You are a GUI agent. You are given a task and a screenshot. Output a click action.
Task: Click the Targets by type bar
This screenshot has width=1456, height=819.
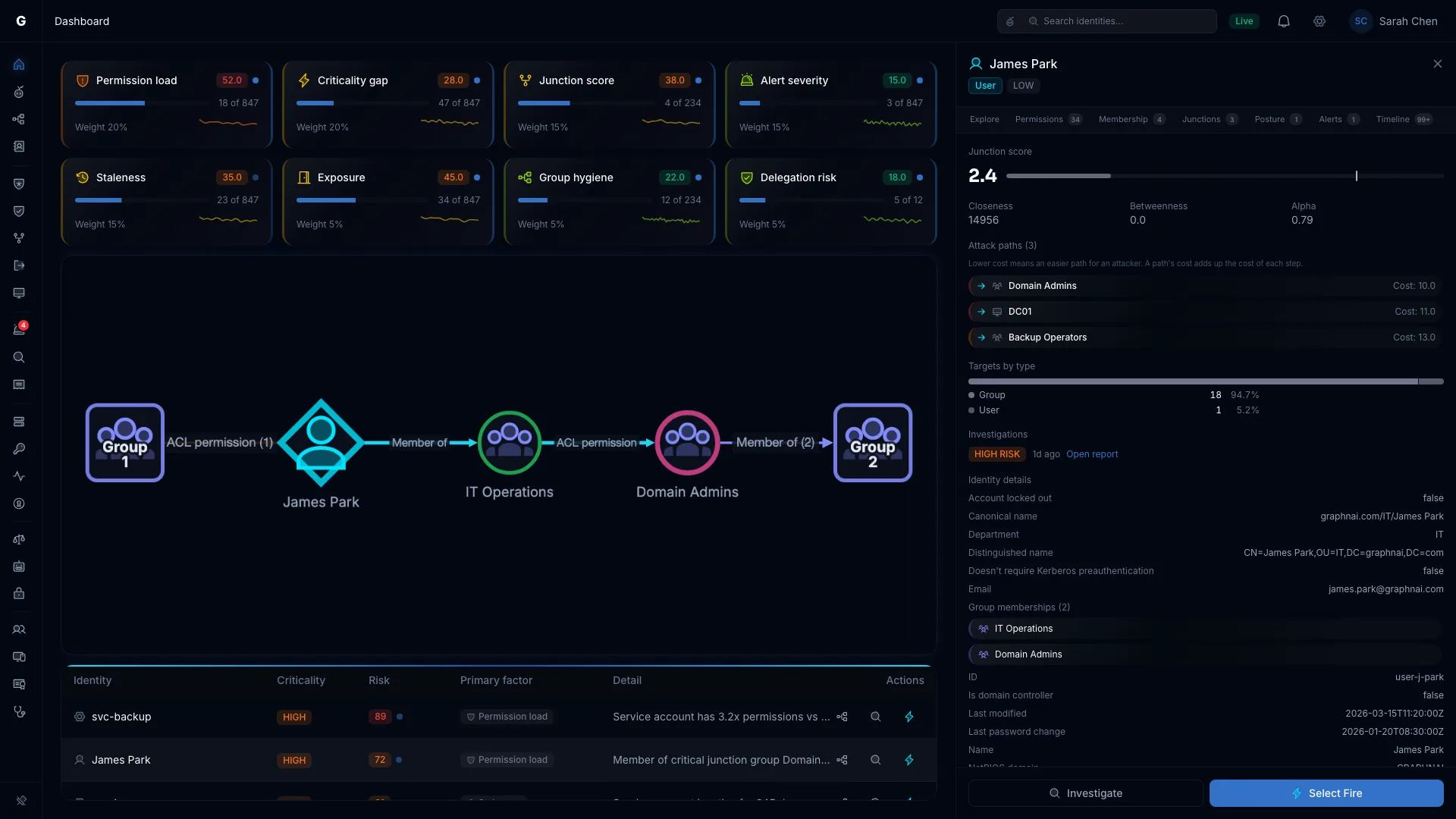(x=1206, y=381)
